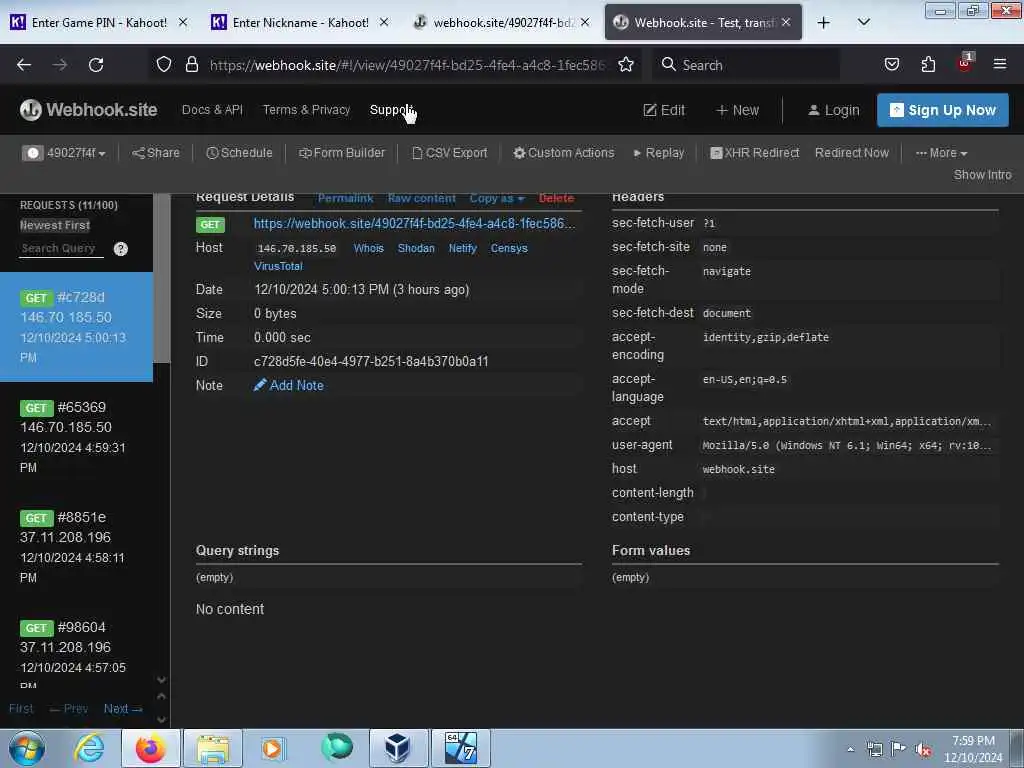Screen dimensions: 1024x768
Task: Open Windows Start menu
Action: pyautogui.click(x=27, y=748)
